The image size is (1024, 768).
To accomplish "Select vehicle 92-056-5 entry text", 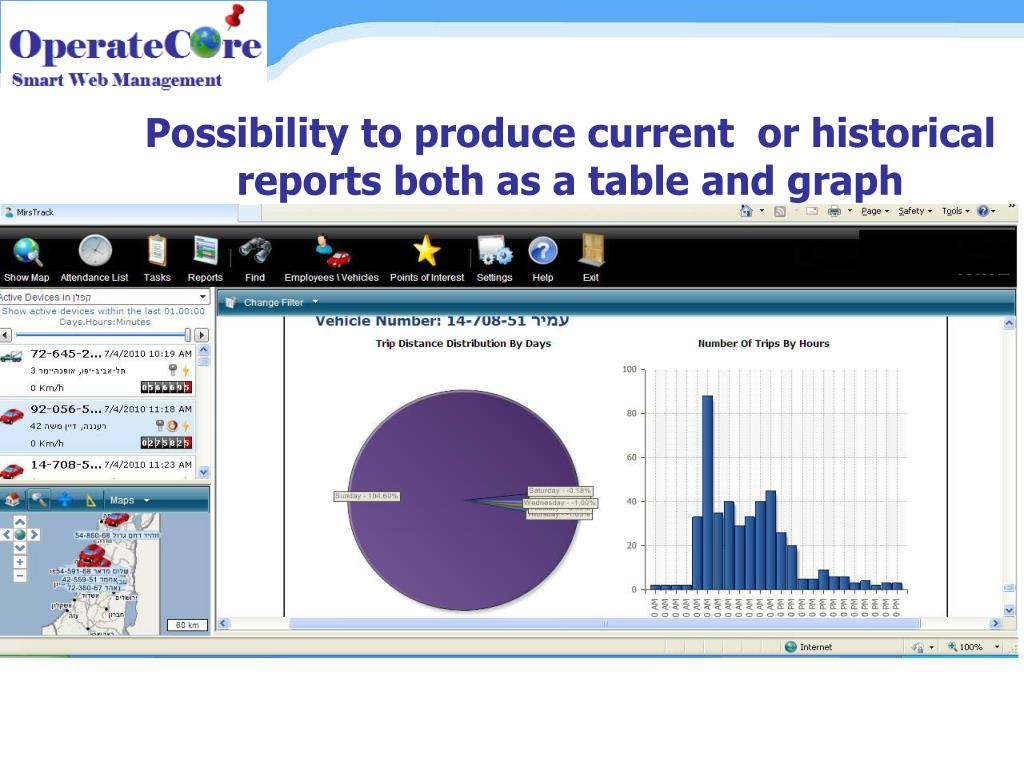I will coord(66,409).
